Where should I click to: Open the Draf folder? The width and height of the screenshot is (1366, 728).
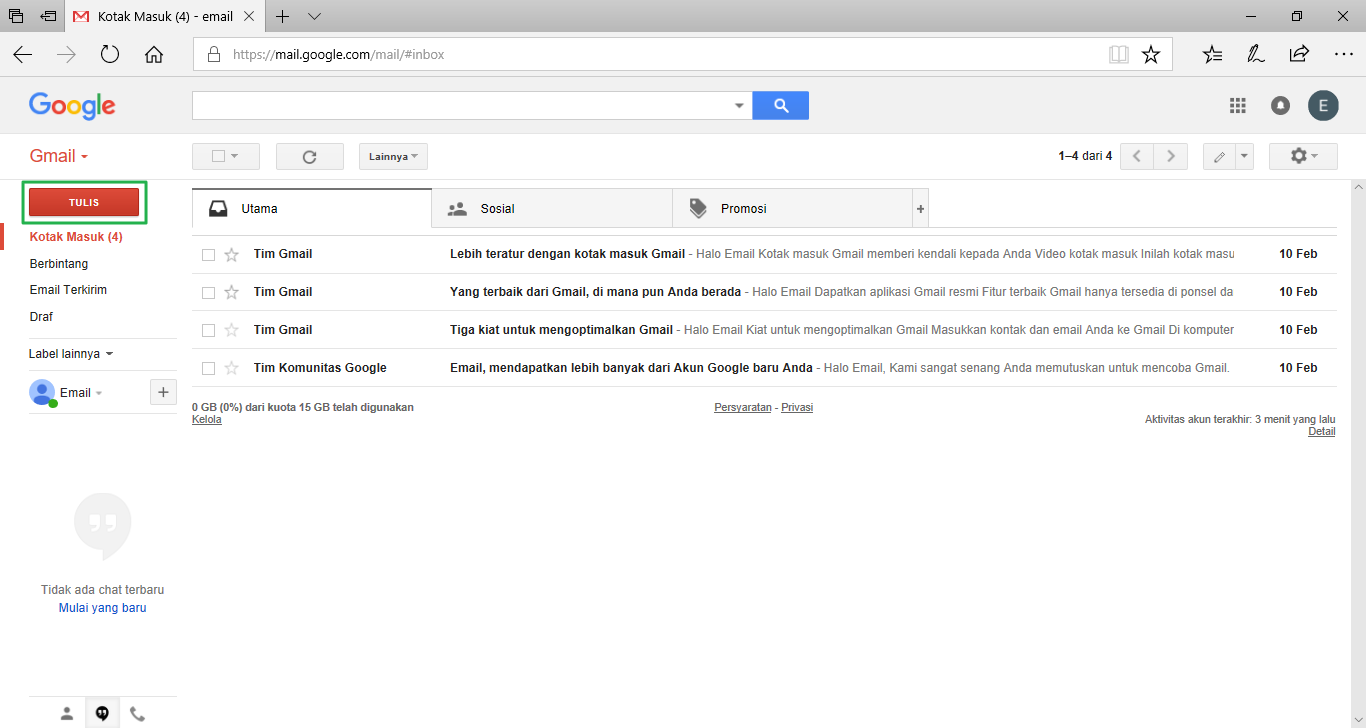click(41, 317)
